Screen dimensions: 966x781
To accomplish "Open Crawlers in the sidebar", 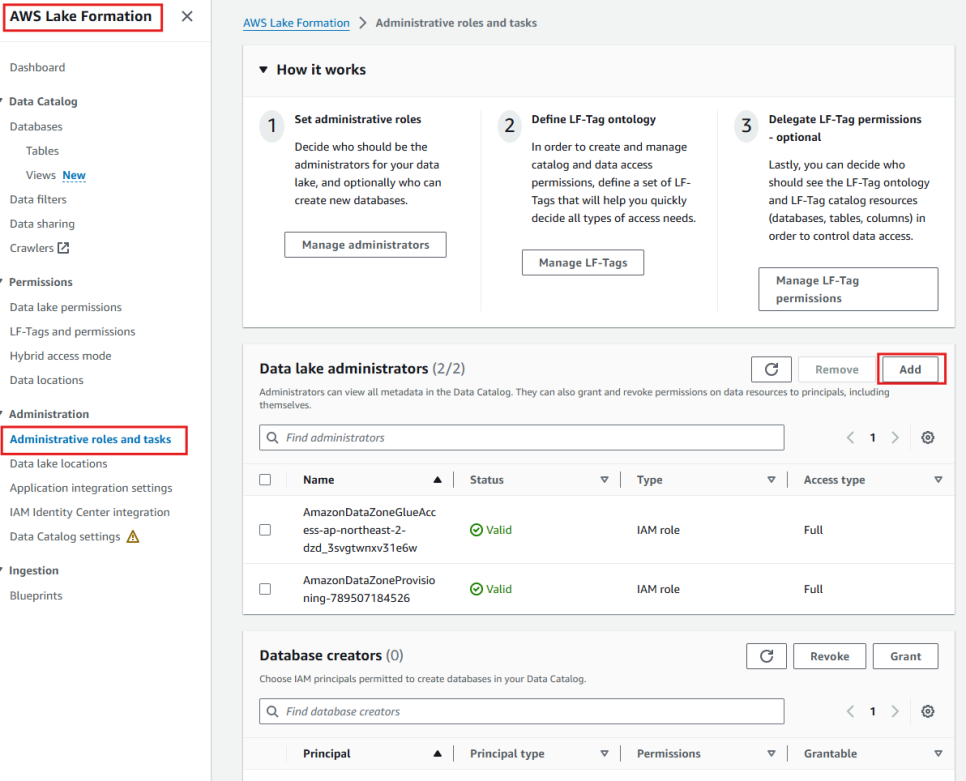I will pyautogui.click(x=31, y=248).
